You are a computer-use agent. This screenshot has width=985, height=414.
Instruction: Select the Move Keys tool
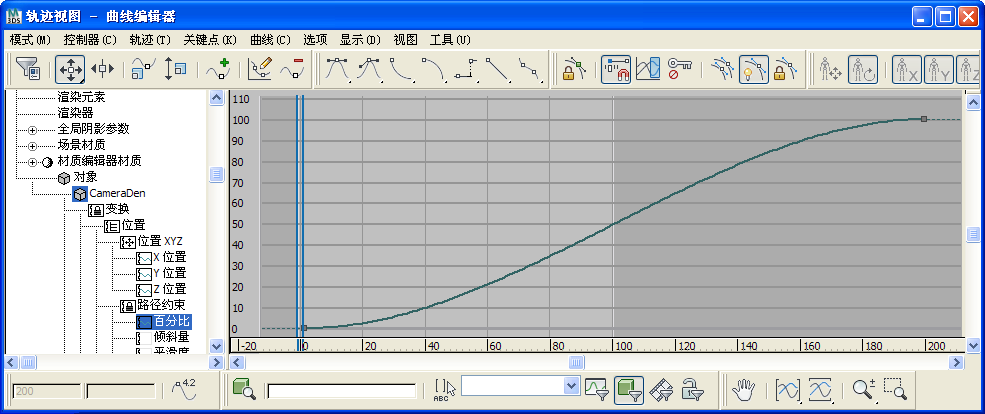tap(70, 69)
